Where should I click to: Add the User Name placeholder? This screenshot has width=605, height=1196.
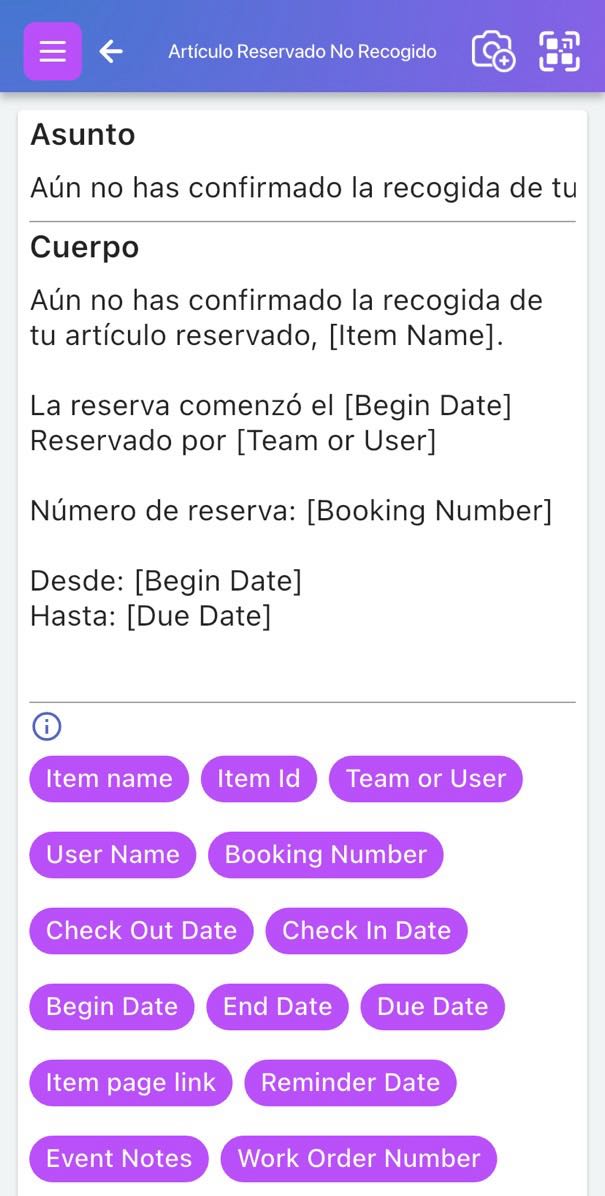pos(112,854)
